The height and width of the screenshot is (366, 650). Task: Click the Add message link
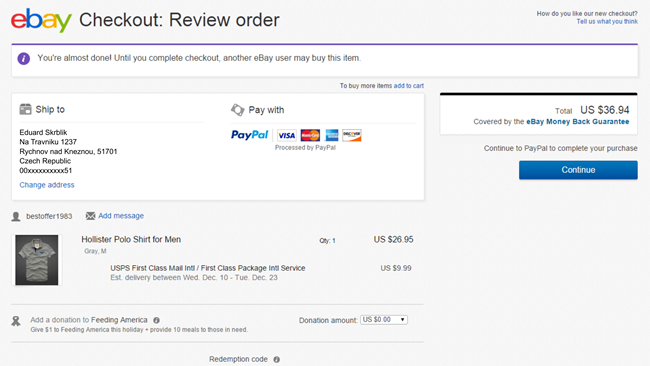tap(121, 216)
